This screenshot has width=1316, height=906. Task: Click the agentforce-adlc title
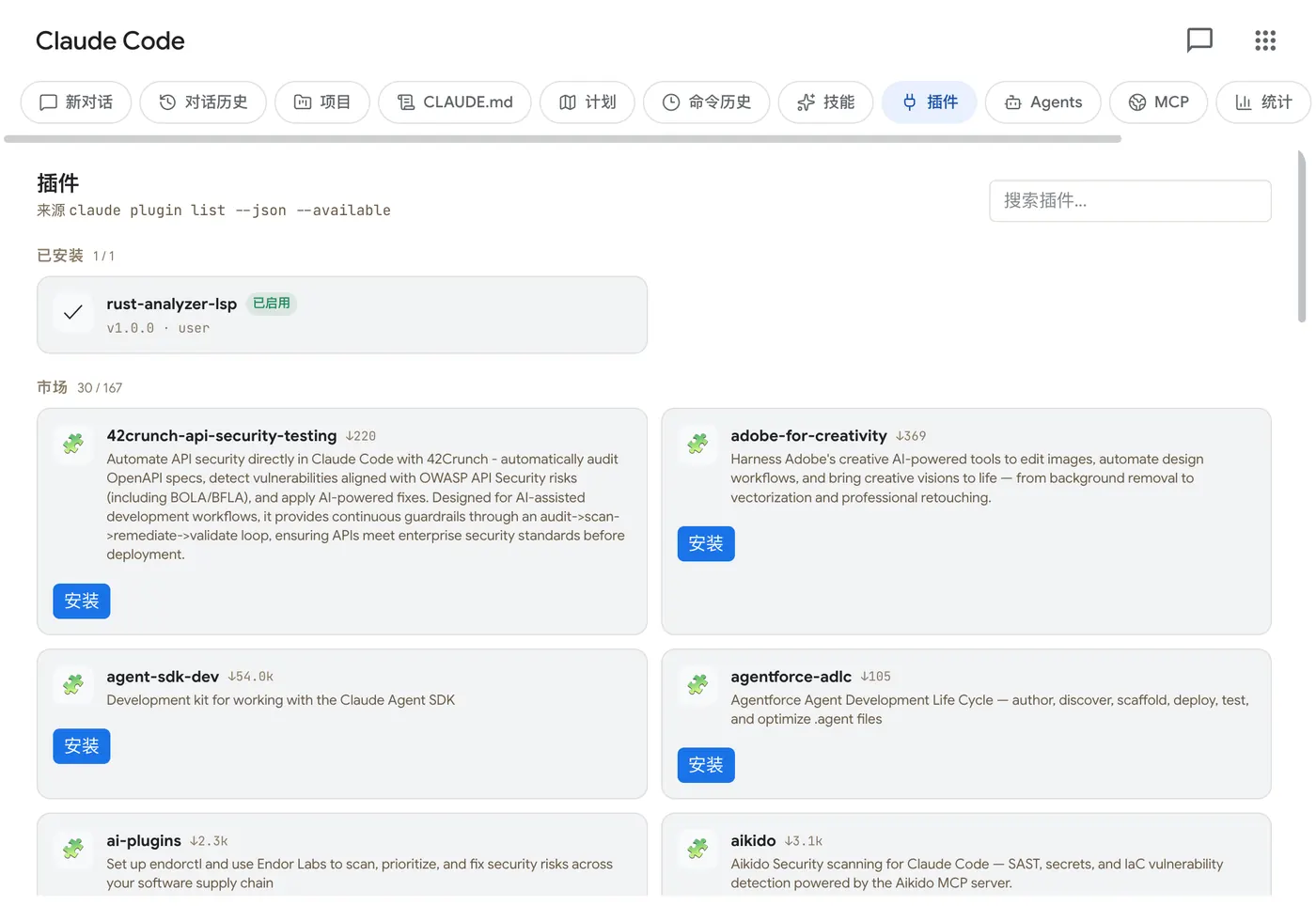click(x=791, y=677)
